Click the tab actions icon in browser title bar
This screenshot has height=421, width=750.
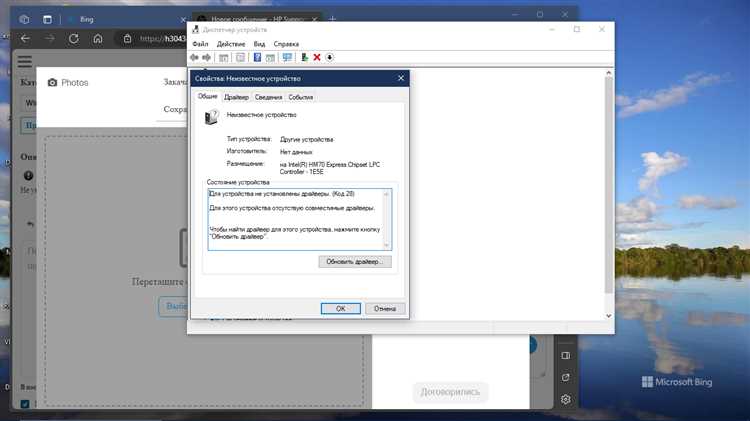[x=47, y=20]
